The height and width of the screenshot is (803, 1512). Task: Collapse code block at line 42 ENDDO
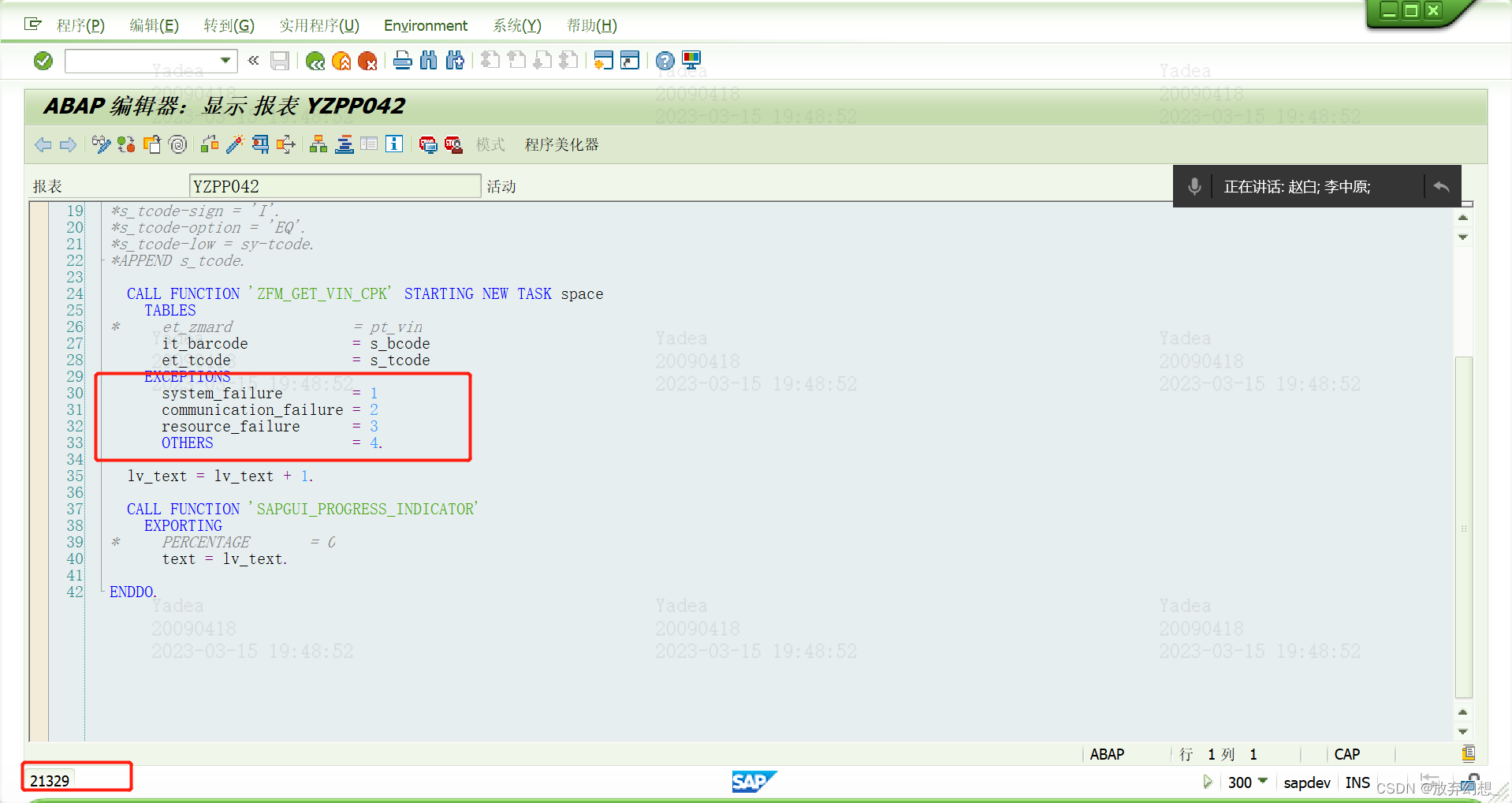(102, 591)
